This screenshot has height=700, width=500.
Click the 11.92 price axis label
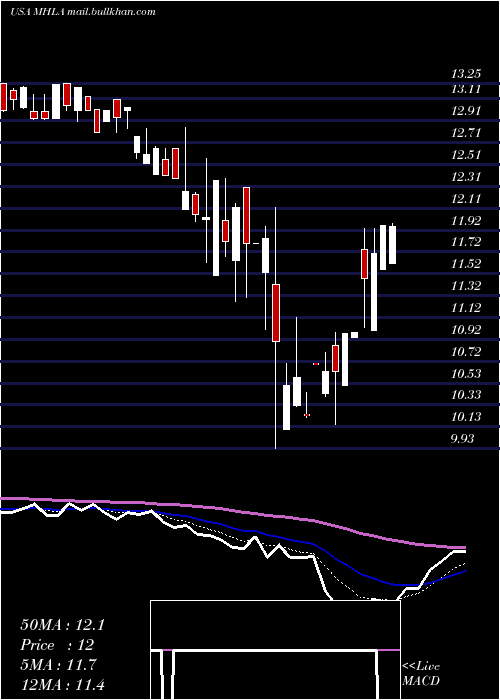pyautogui.click(x=467, y=221)
